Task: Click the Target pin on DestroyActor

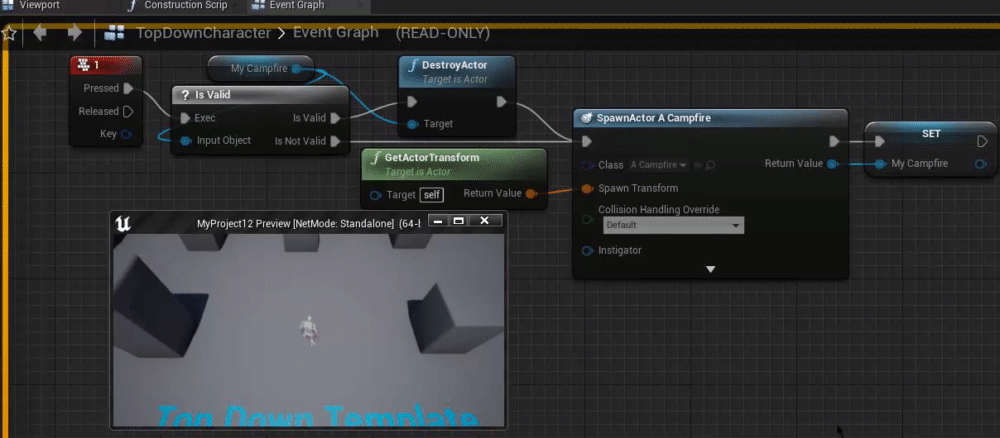Action: point(413,124)
